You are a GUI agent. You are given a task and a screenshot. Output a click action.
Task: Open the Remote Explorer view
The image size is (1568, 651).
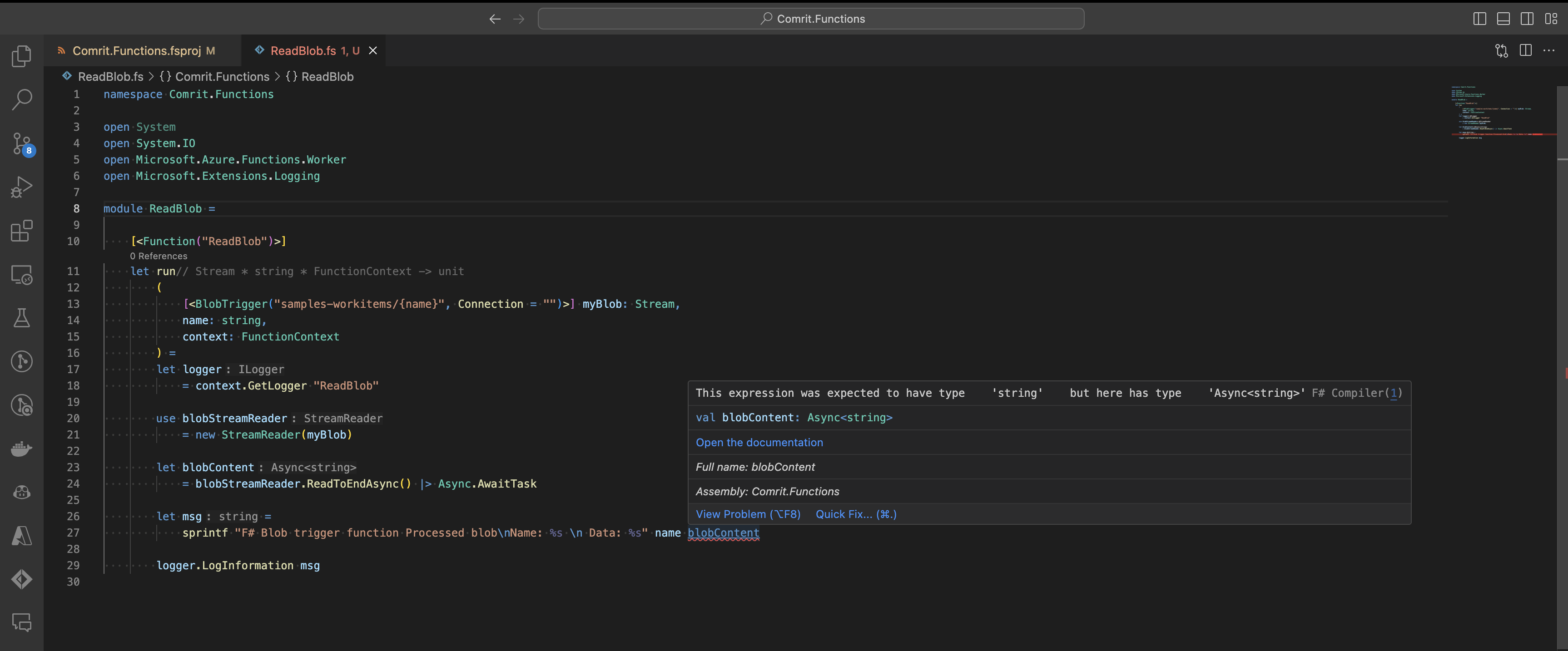point(21,274)
